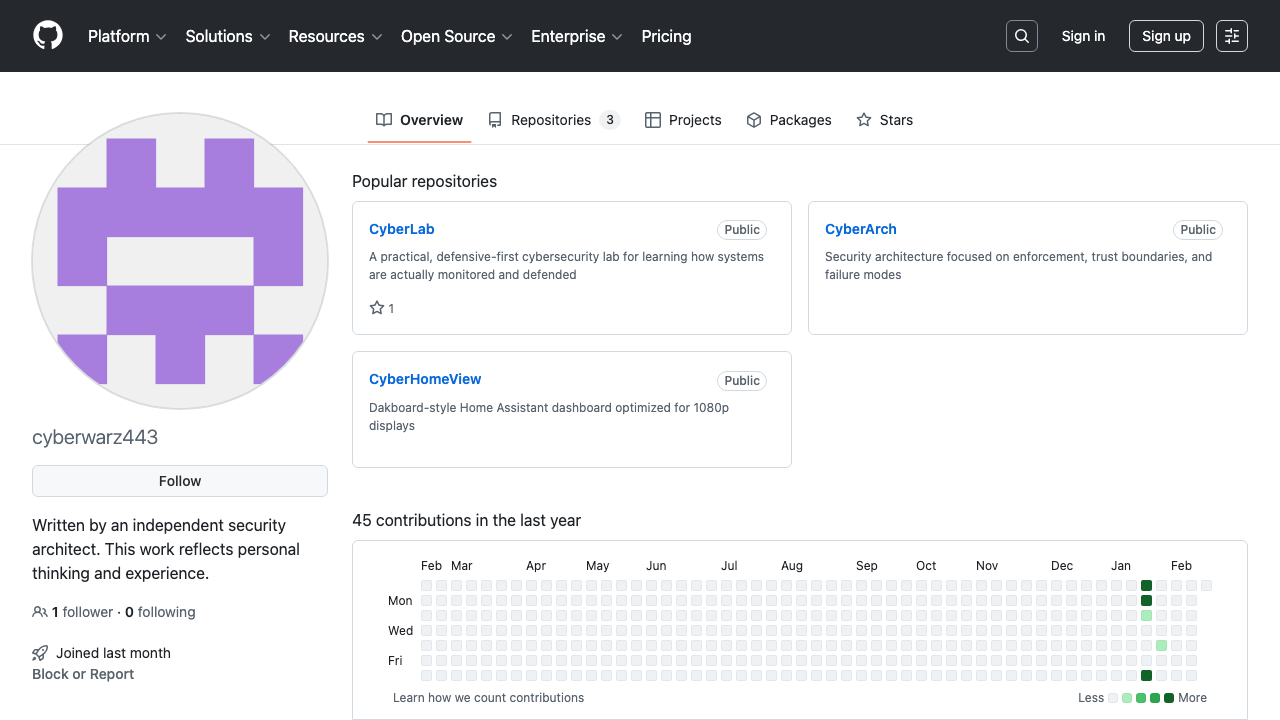This screenshot has height=720, width=1280.
Task: Expand the Open Source menu
Action: pyautogui.click(x=457, y=36)
